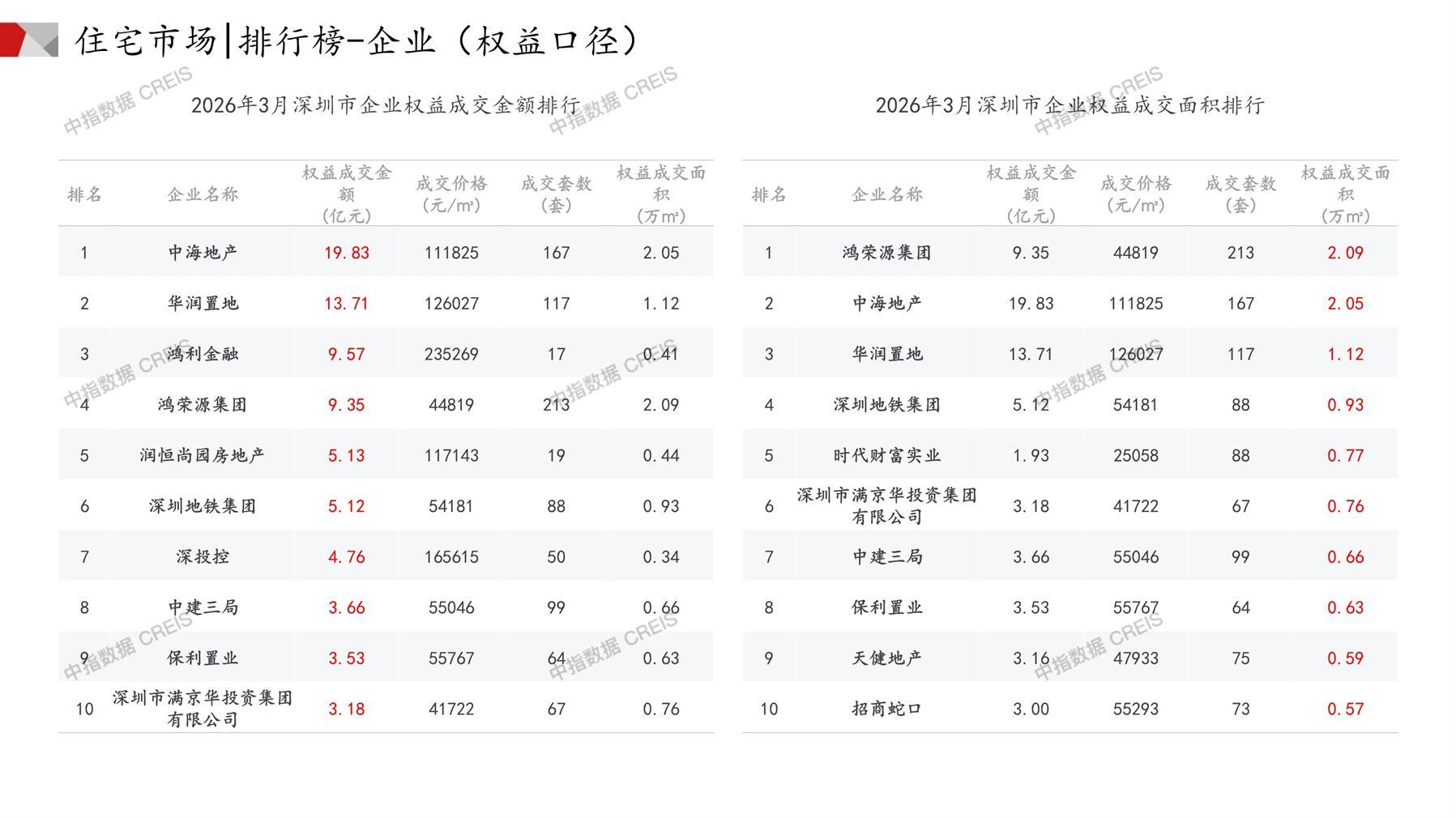
Task: Click the amount value 3.00 in right table
Action: 1031,709
